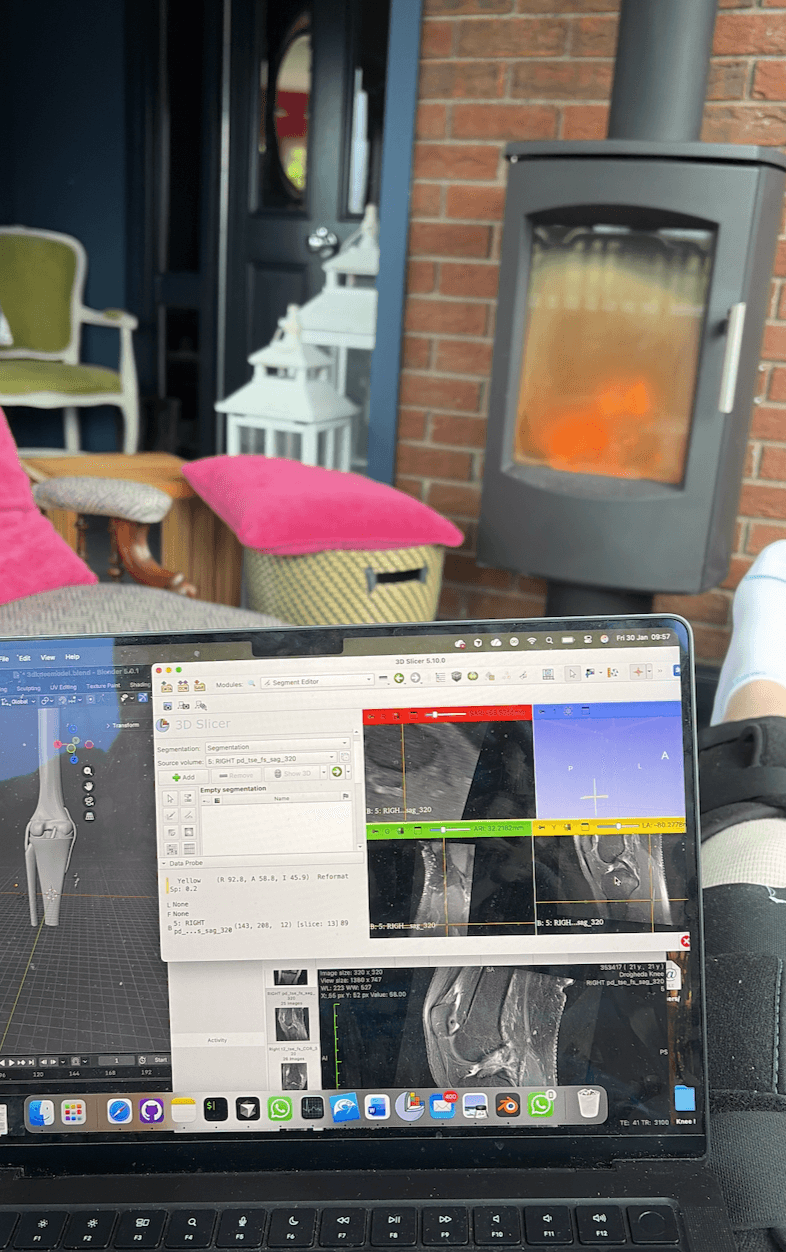786x1252 pixels.
Task: Select the knee series thumbnail in the DICOM viewer
Action: tap(292, 1022)
